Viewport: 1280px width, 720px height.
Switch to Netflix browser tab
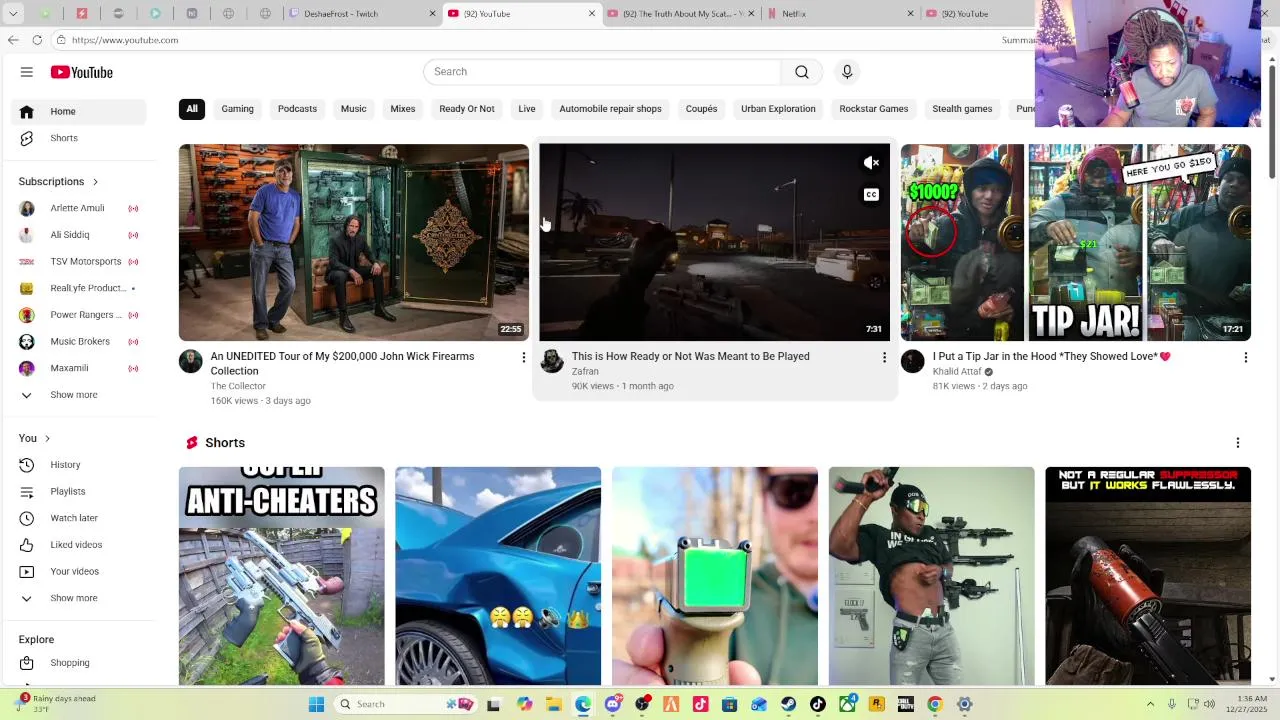coord(838,14)
